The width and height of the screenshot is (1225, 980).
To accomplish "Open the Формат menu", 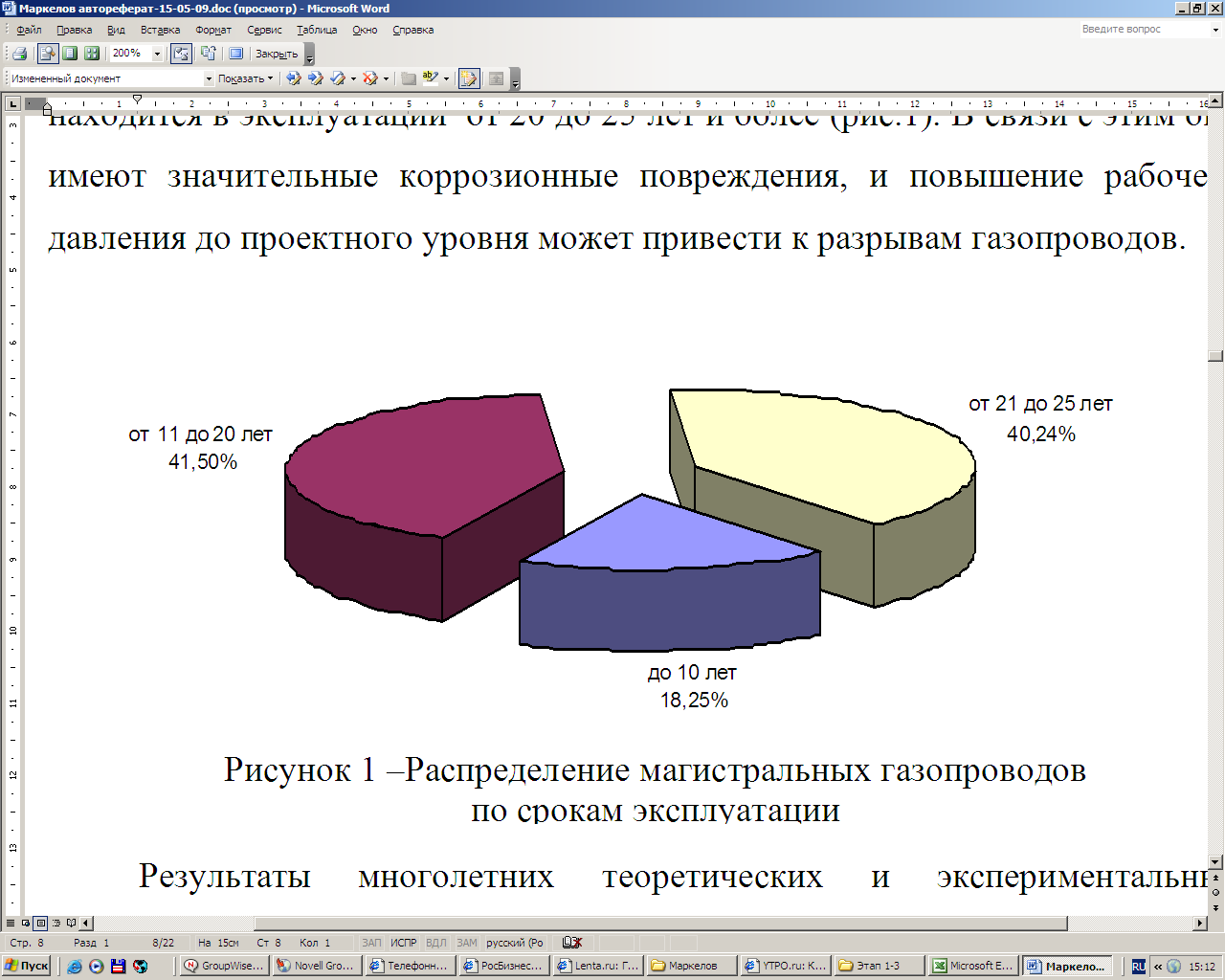I will coord(213,30).
